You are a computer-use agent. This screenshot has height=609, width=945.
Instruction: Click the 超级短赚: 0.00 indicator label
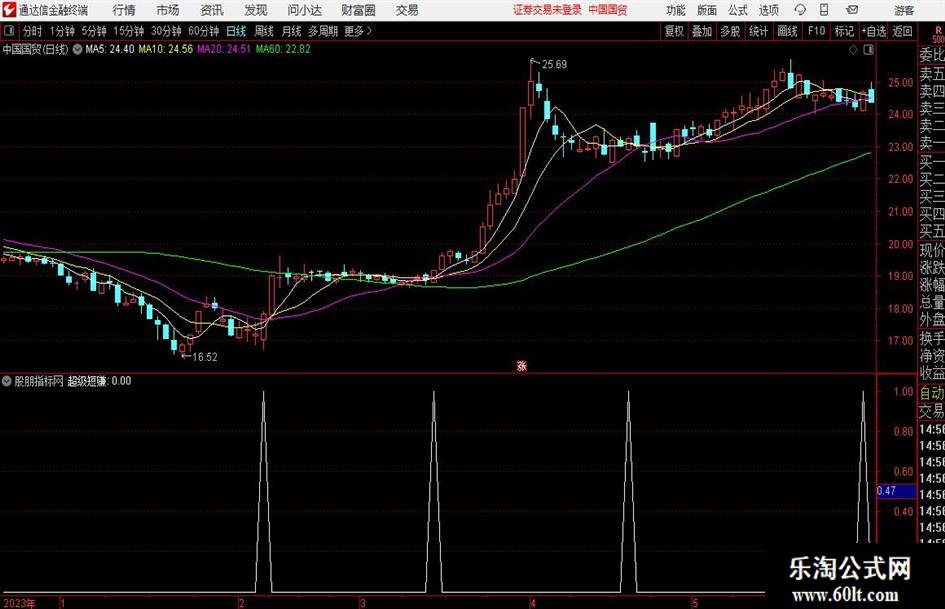(99, 381)
